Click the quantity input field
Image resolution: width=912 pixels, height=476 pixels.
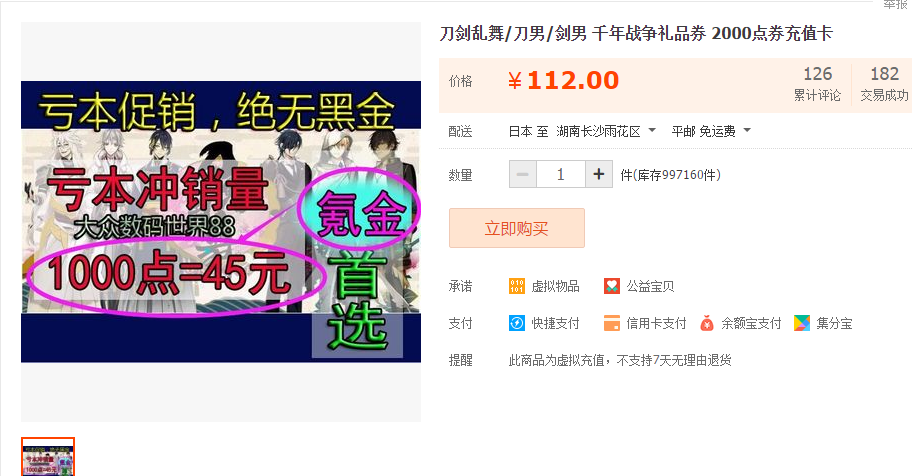click(561, 174)
